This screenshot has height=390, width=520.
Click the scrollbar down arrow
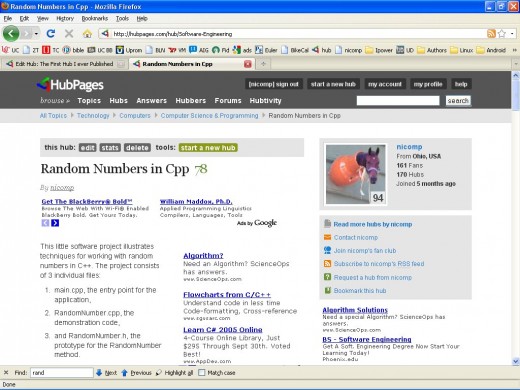pos(516,361)
